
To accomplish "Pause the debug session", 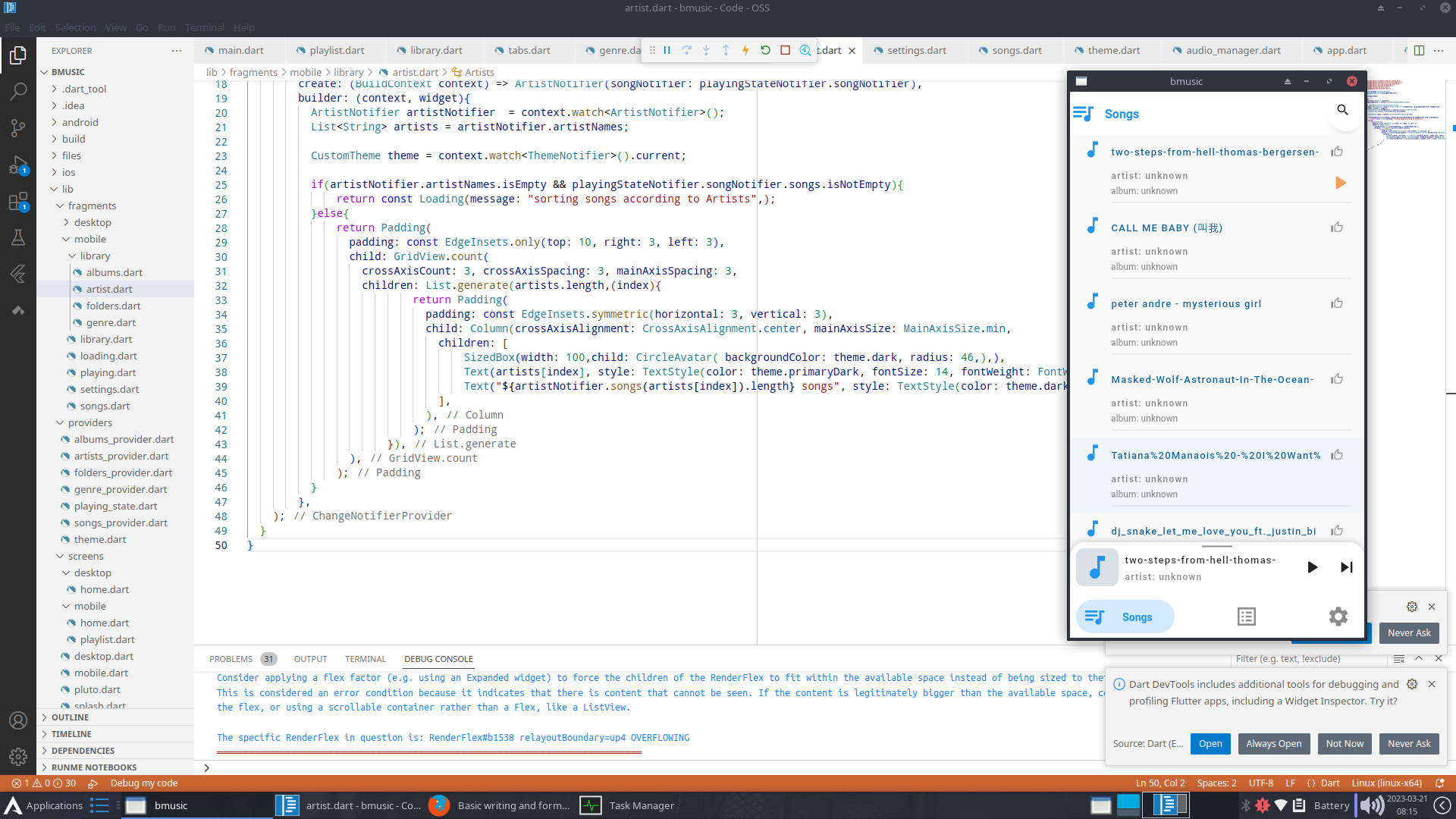I will [x=667, y=50].
